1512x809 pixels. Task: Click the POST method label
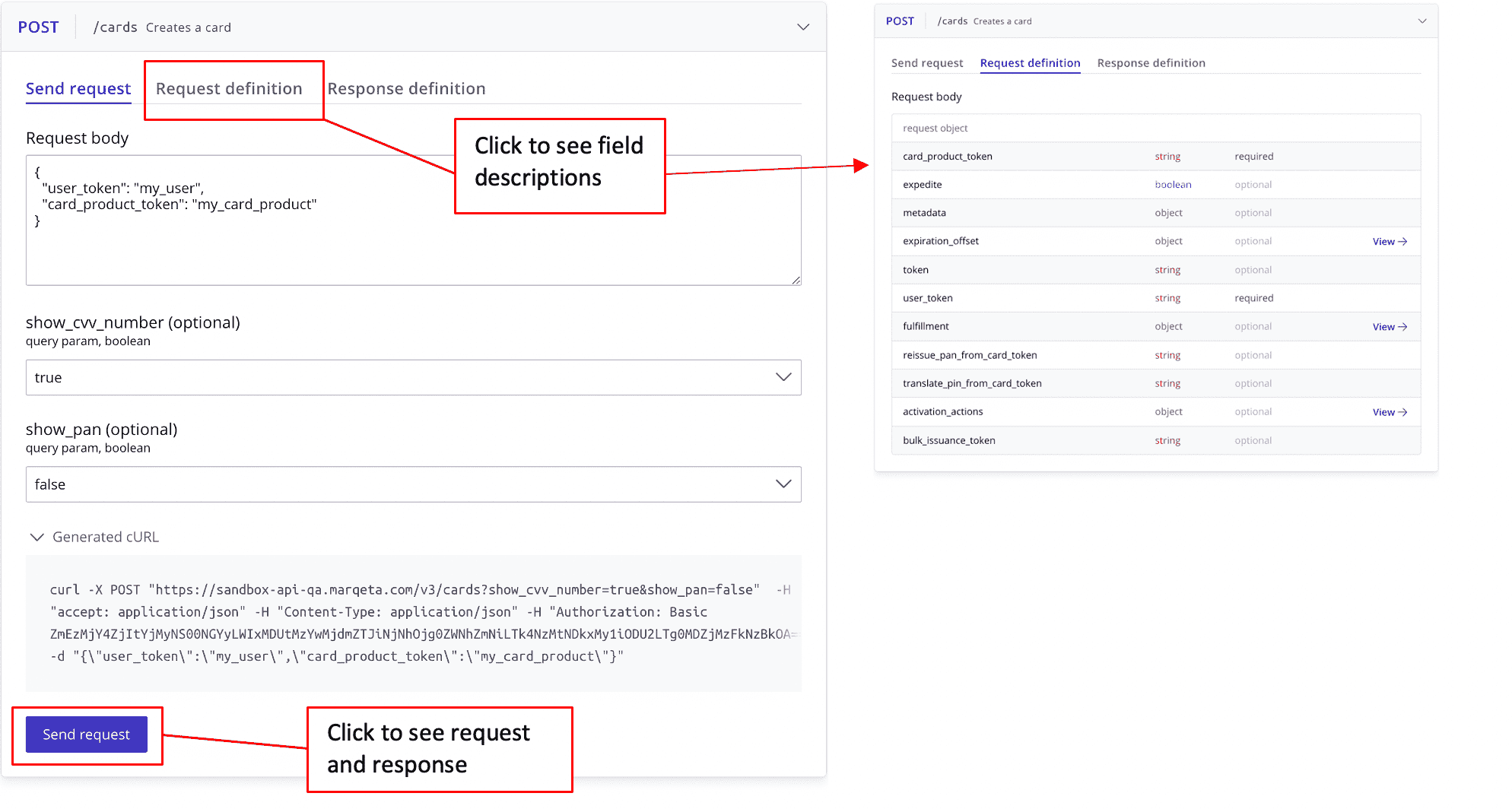click(x=39, y=27)
